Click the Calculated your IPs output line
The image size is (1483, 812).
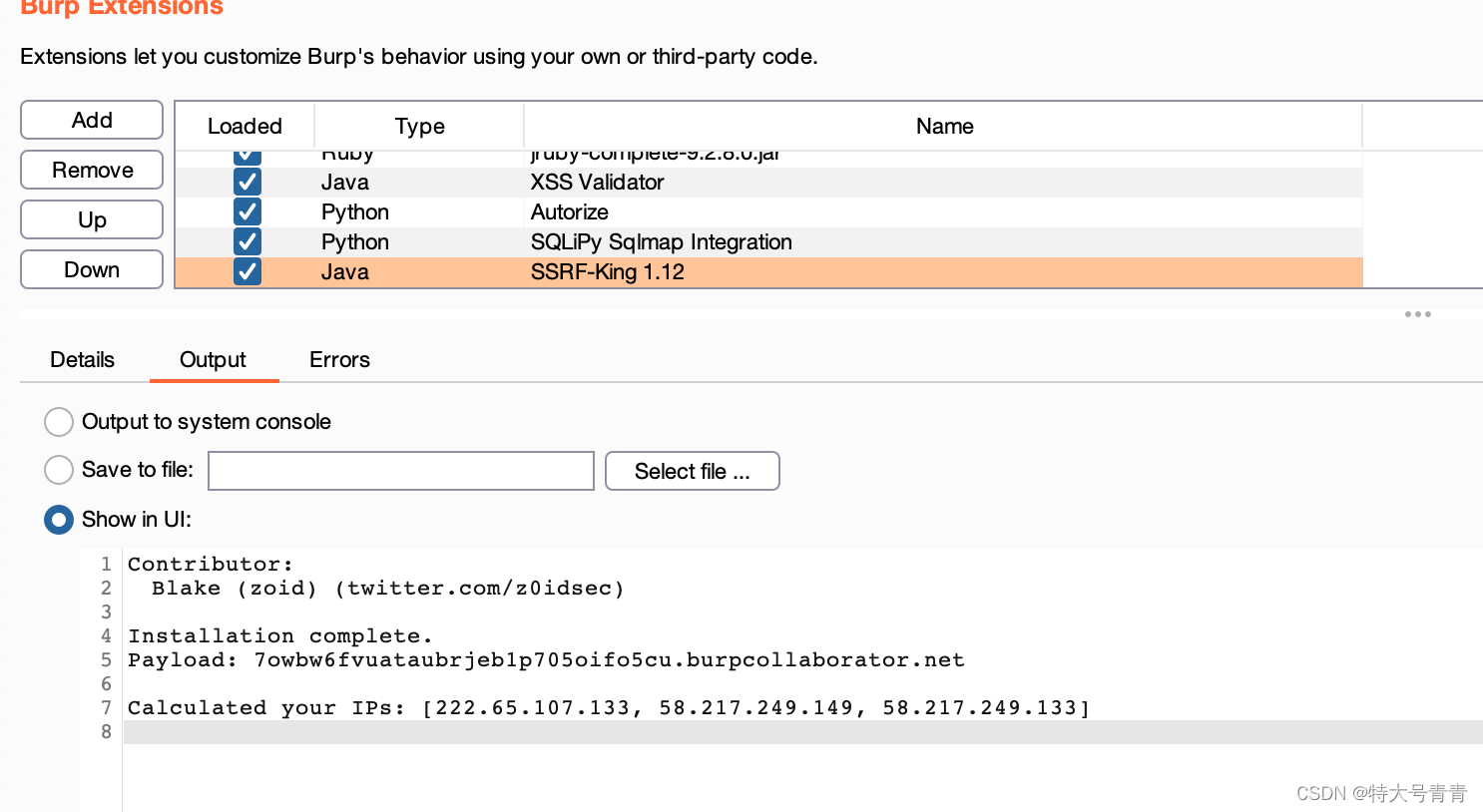[609, 708]
